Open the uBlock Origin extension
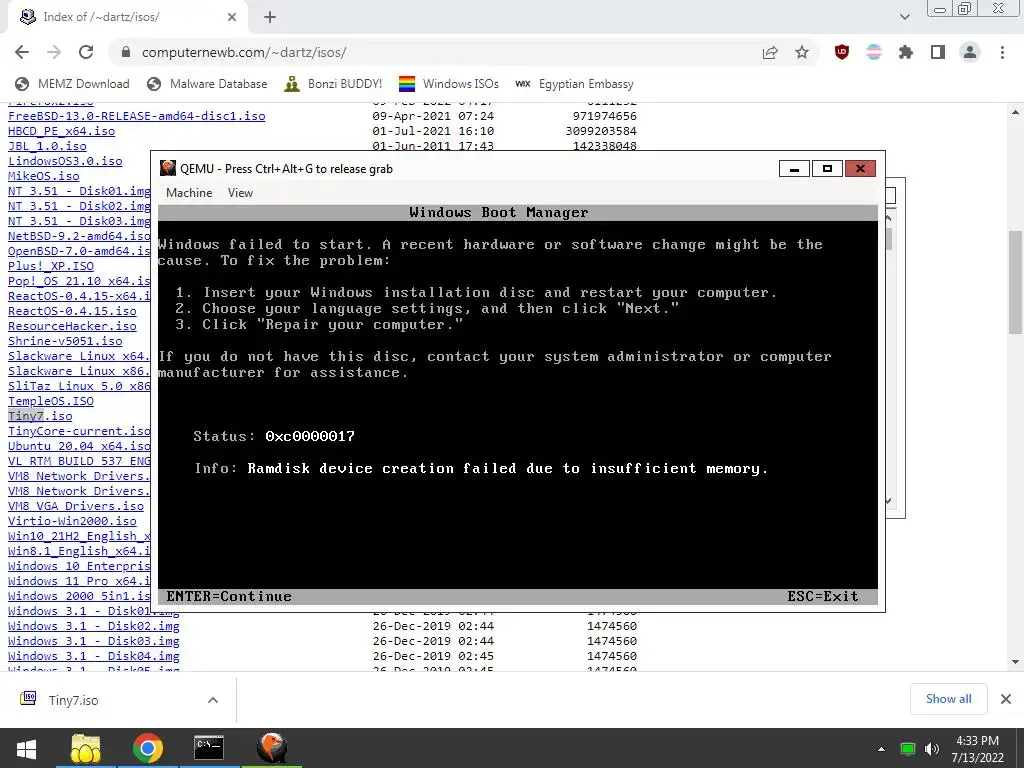This screenshot has height=768, width=1024. 842,52
